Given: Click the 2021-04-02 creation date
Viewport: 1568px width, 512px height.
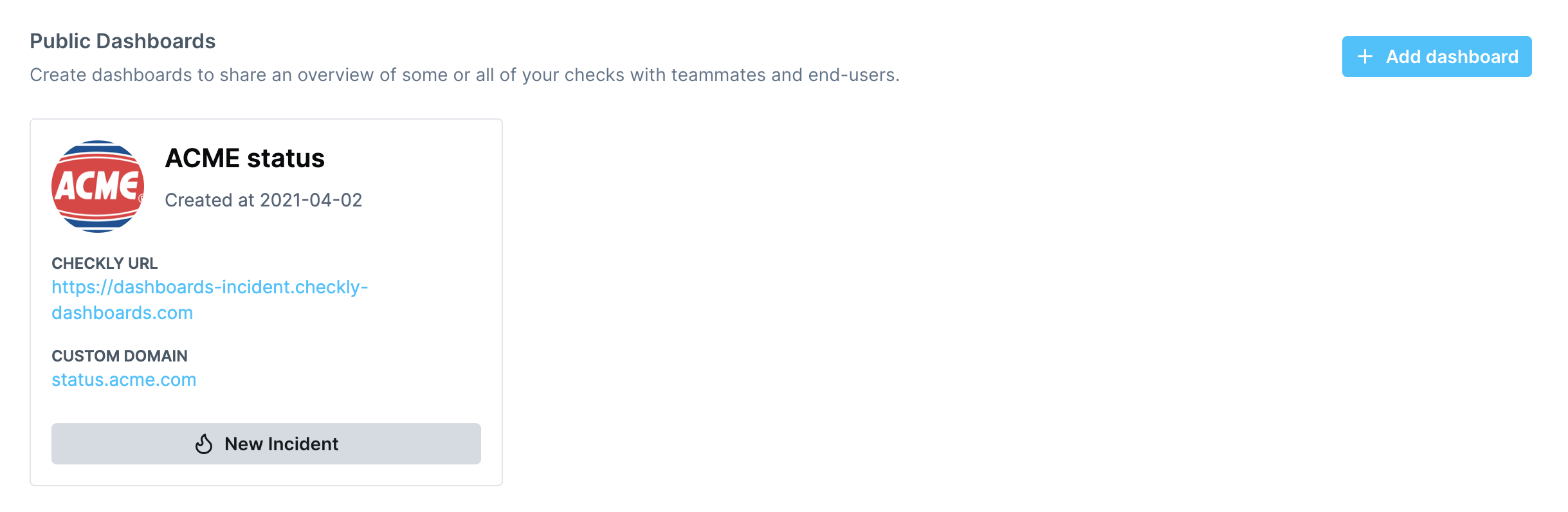Looking at the screenshot, I should point(311,200).
